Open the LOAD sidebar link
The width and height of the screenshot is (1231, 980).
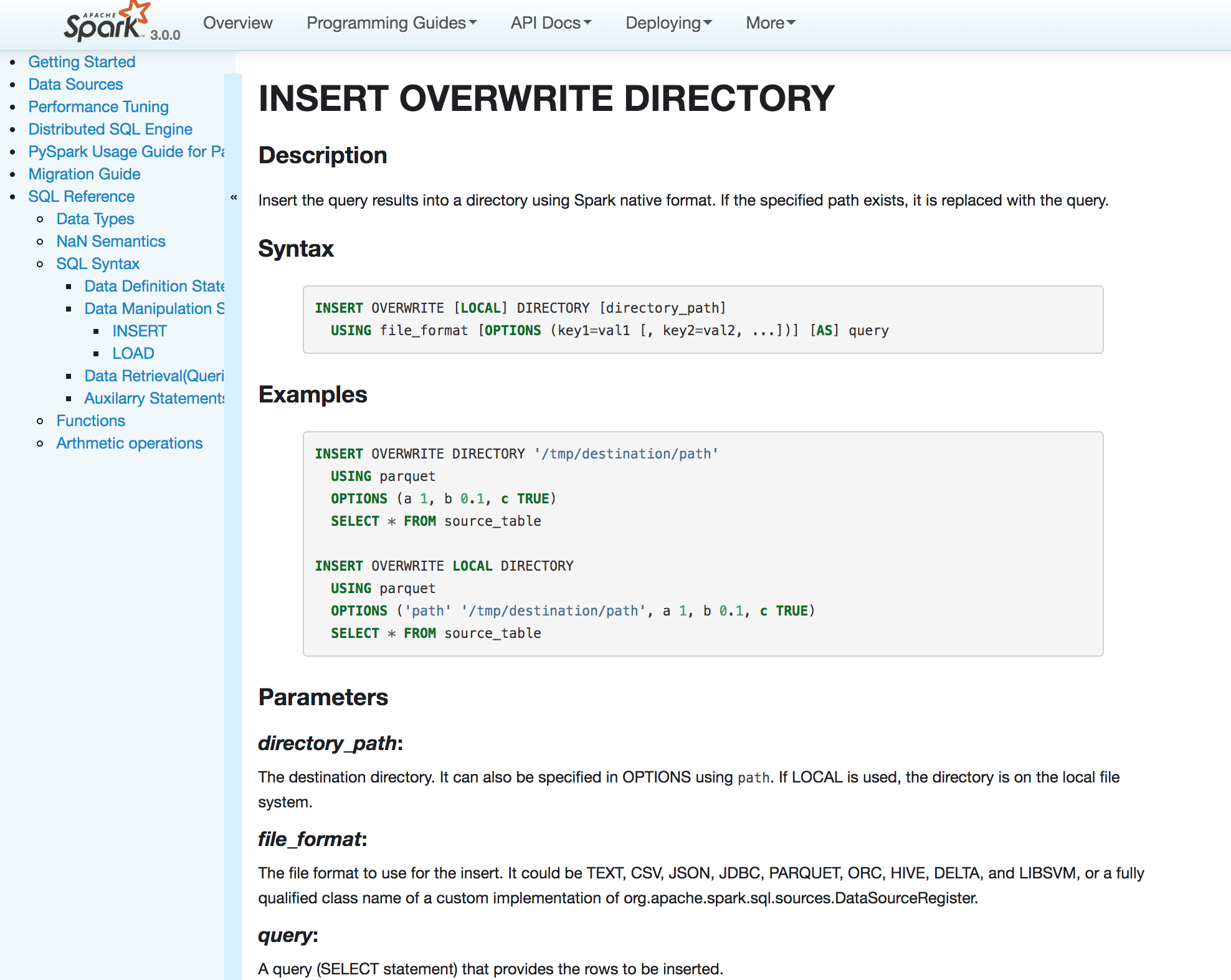pos(133,353)
